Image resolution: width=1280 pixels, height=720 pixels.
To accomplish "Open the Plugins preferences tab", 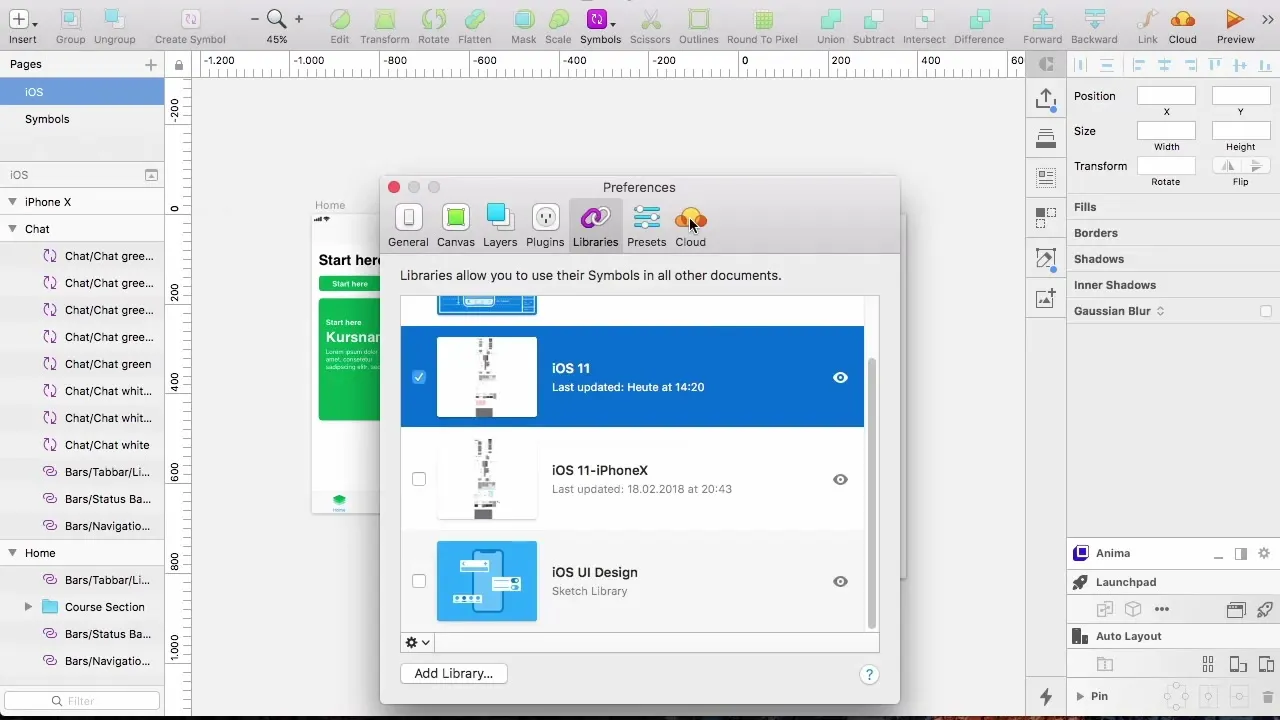I will [545, 226].
